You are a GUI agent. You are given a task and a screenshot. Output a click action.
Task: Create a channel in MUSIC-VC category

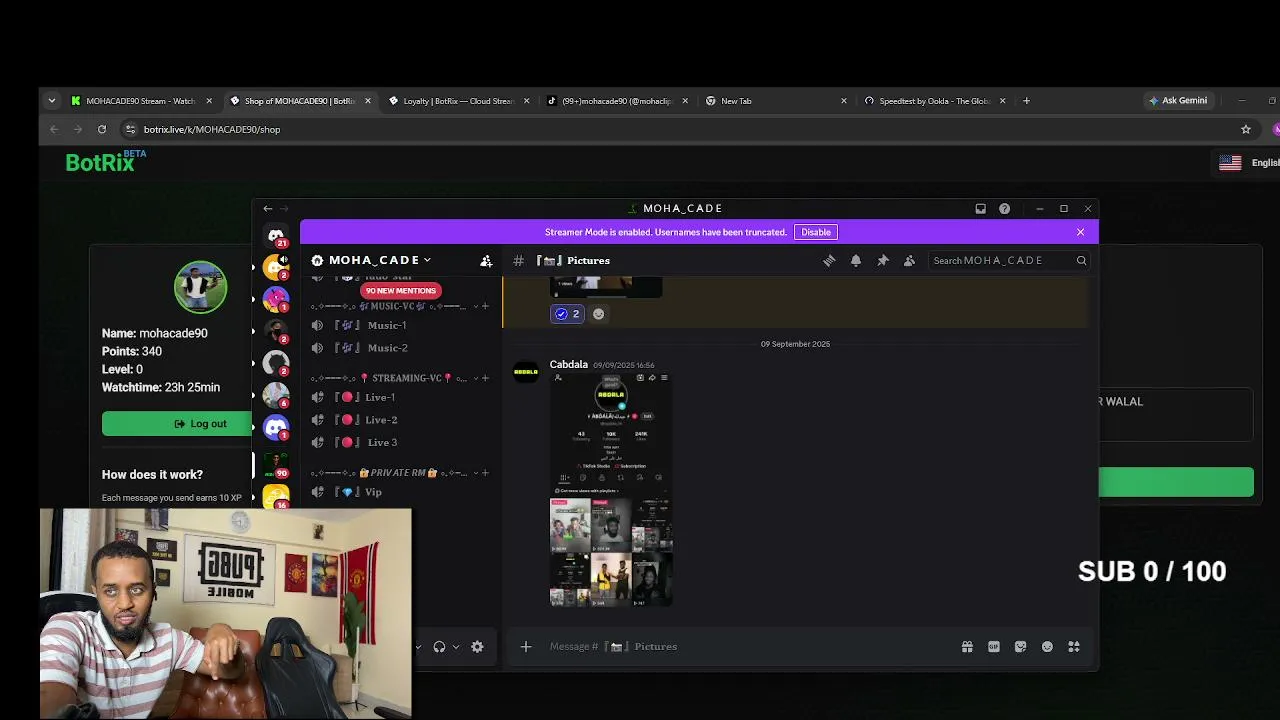pos(486,306)
